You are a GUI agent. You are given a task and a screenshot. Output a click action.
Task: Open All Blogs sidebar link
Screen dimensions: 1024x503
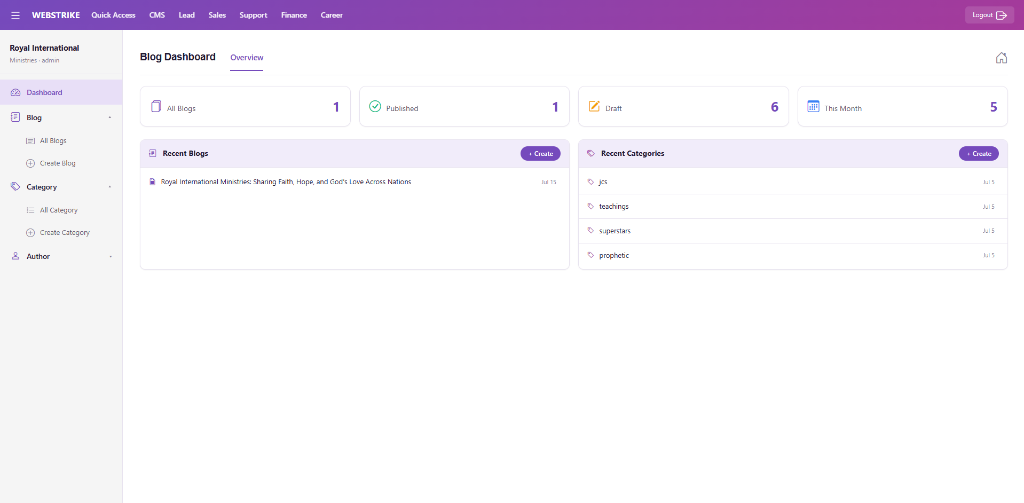[53, 140]
